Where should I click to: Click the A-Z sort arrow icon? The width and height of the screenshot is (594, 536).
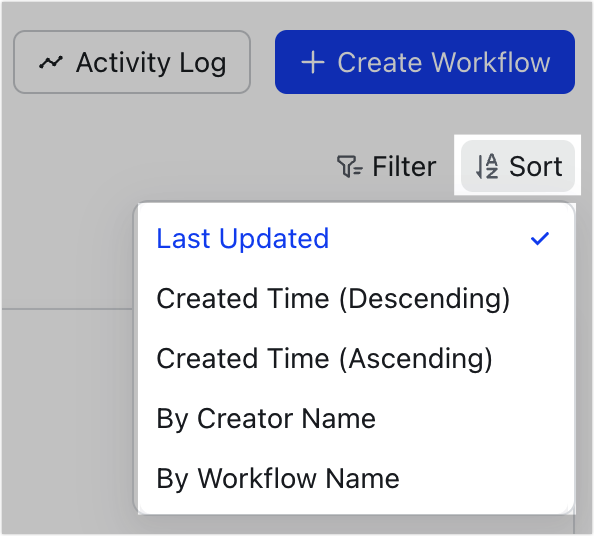pos(487,166)
